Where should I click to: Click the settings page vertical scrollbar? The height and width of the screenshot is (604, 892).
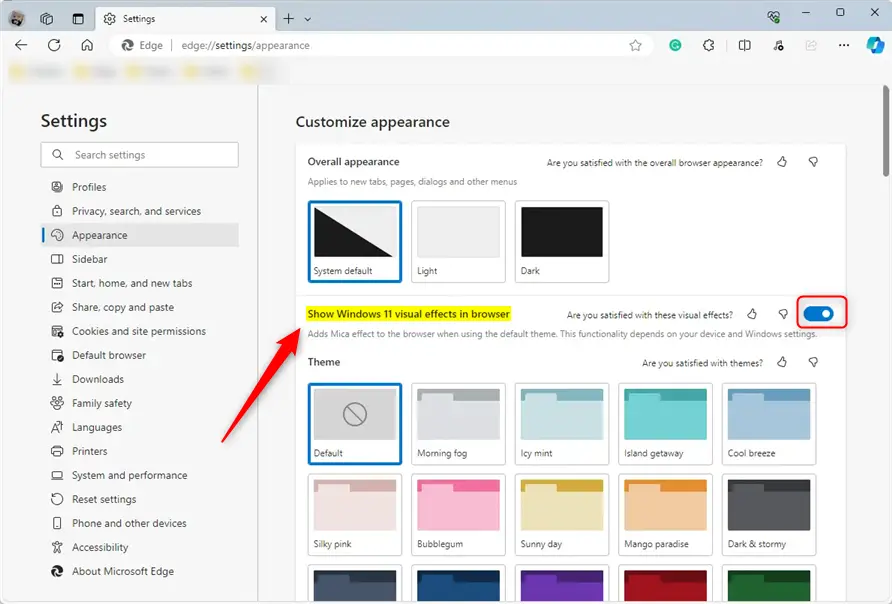[886, 131]
